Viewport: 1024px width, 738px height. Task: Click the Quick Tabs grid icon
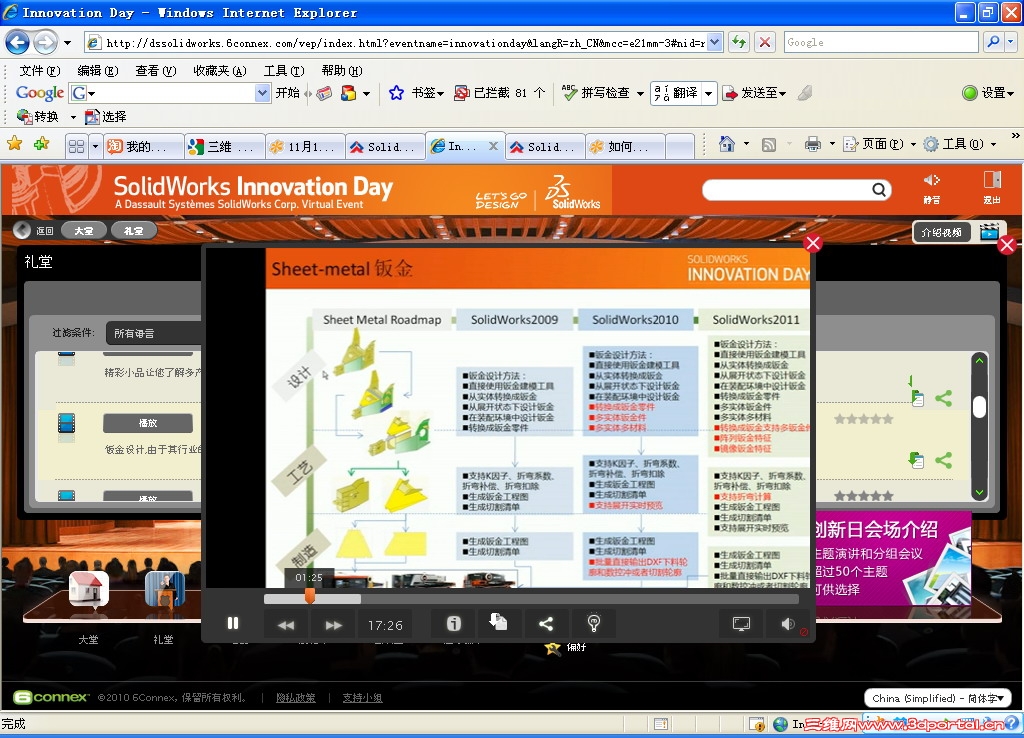click(x=76, y=146)
